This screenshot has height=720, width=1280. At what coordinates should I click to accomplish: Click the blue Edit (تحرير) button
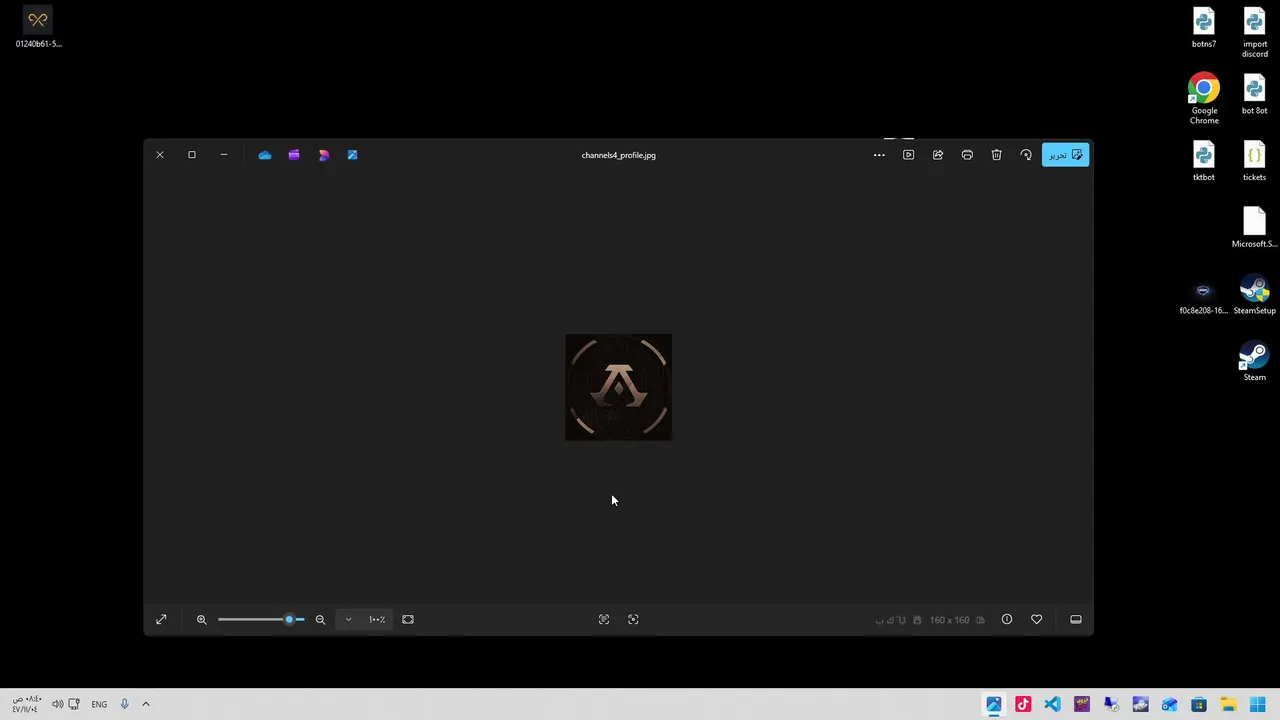click(x=1065, y=155)
